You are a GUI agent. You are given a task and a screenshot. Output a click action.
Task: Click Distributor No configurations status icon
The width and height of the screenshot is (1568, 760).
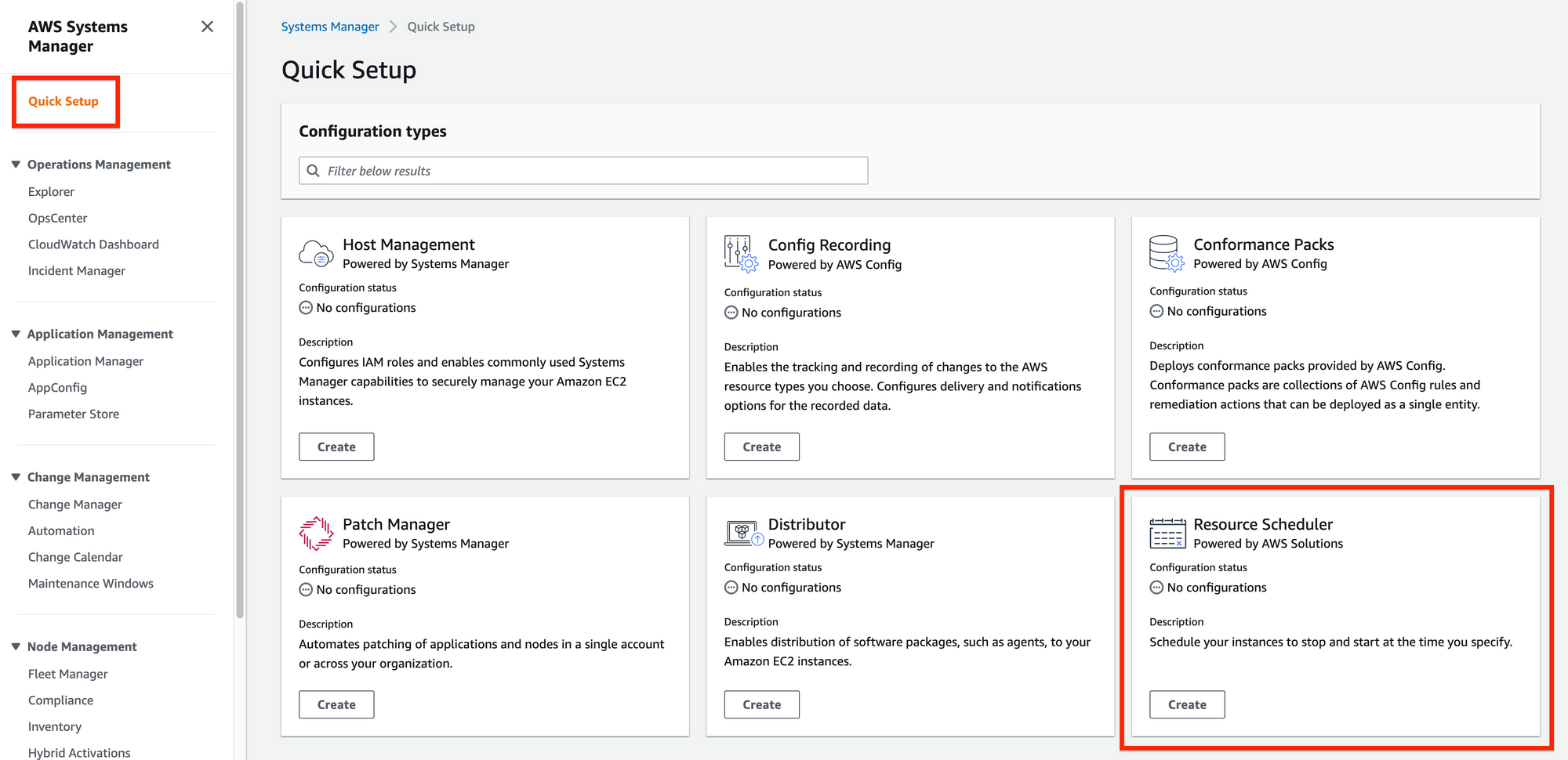[x=731, y=588]
